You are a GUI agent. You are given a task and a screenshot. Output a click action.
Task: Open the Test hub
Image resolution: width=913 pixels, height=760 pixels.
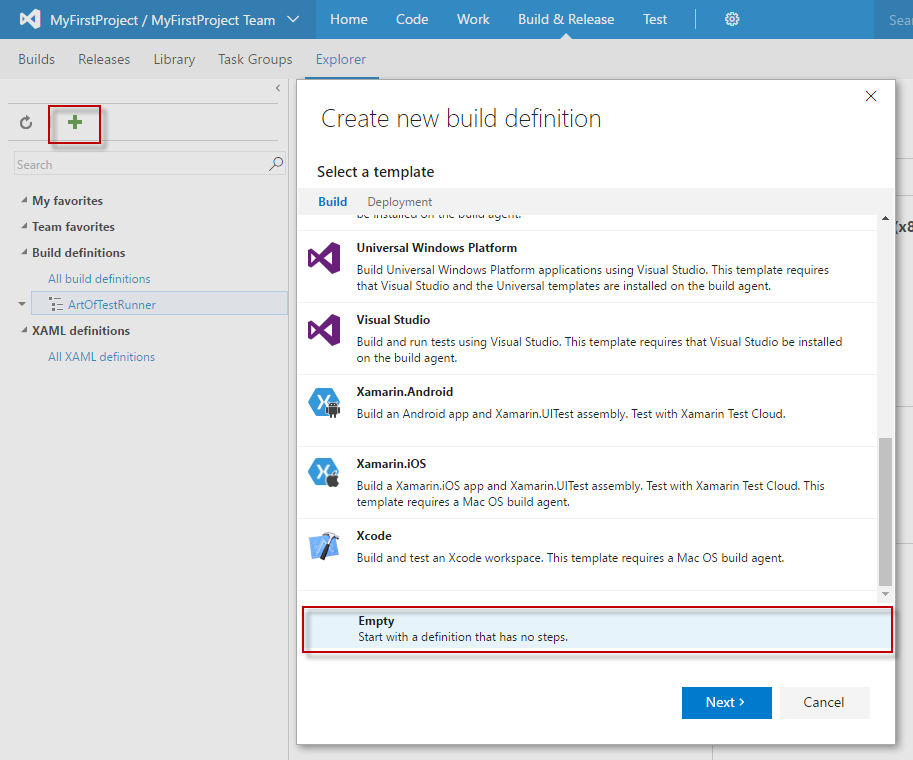654,19
